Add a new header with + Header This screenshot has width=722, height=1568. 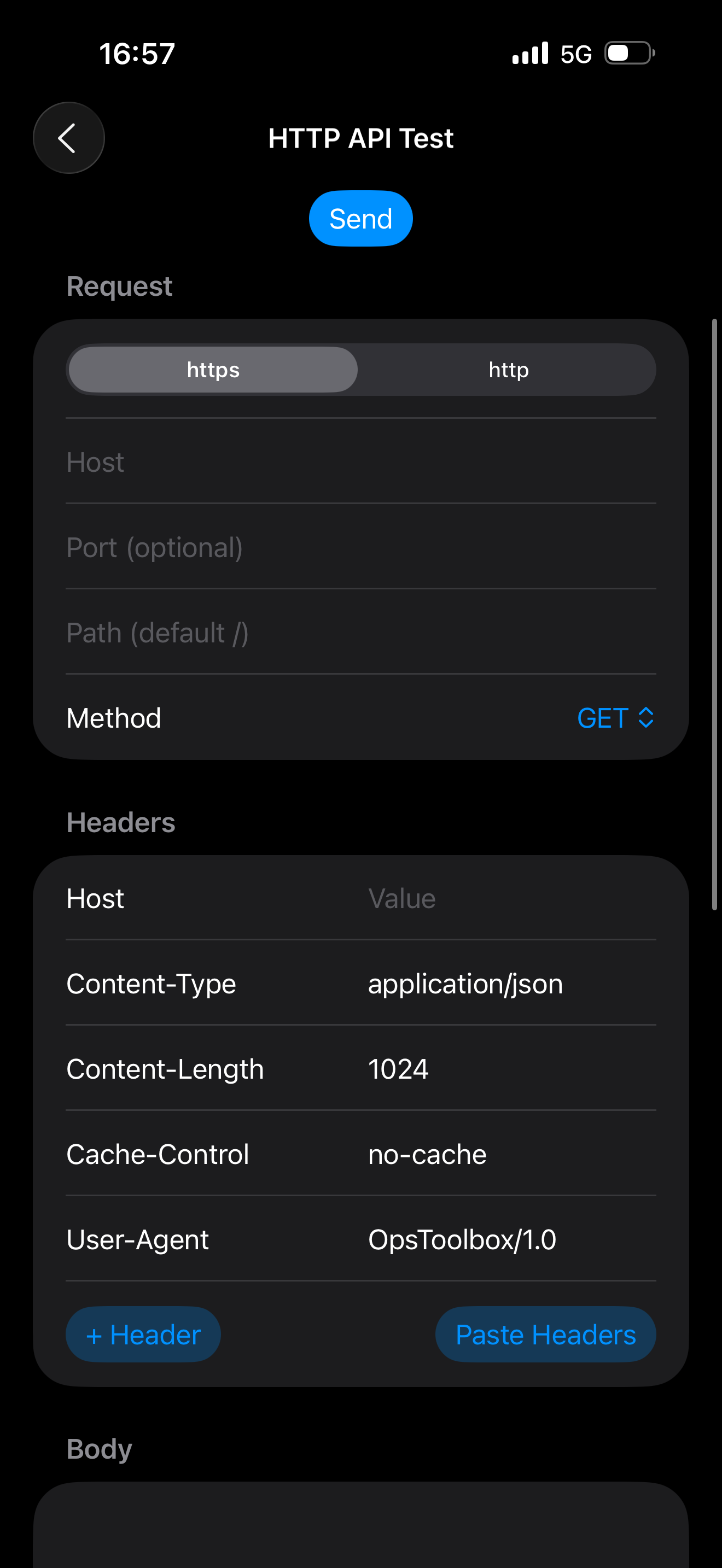[143, 1334]
